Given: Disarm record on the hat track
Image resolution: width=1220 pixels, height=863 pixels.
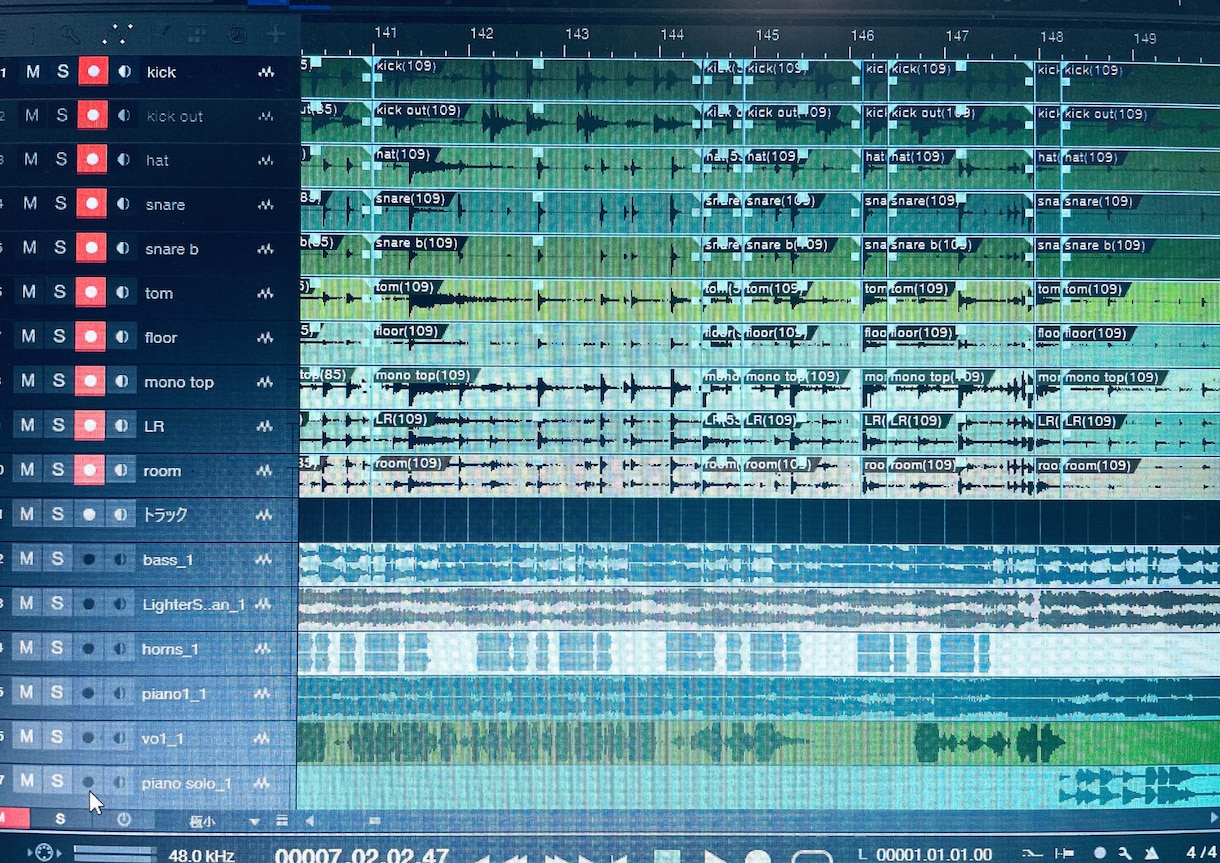Looking at the screenshot, I should tap(93, 159).
